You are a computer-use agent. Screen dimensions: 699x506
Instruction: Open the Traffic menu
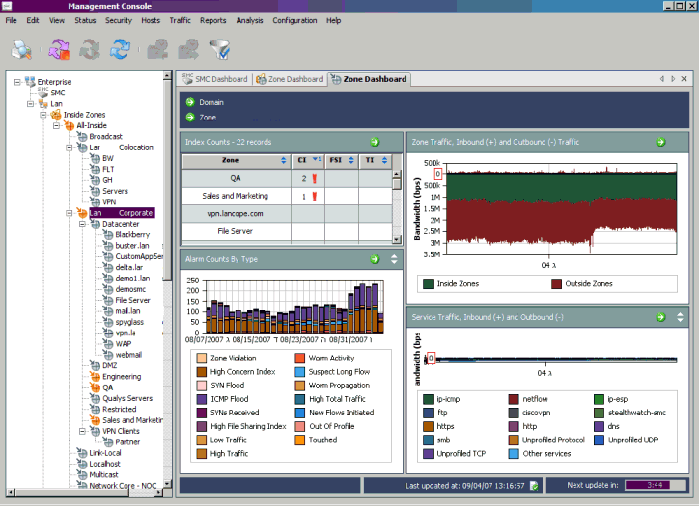[x=180, y=21]
